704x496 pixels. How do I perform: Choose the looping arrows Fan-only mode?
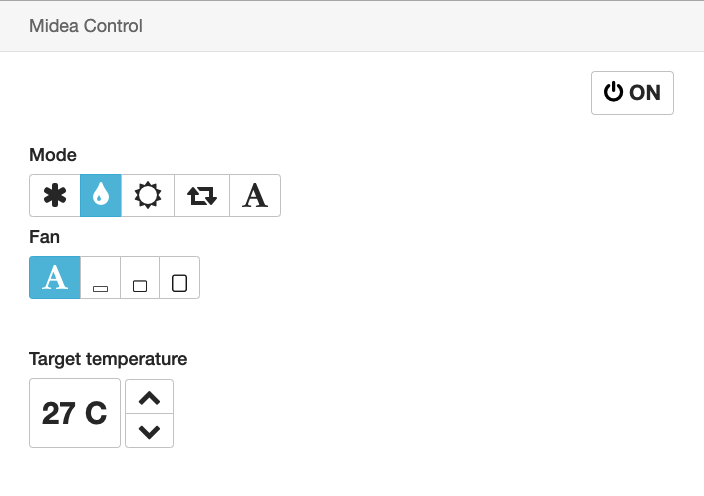pyautogui.click(x=202, y=196)
